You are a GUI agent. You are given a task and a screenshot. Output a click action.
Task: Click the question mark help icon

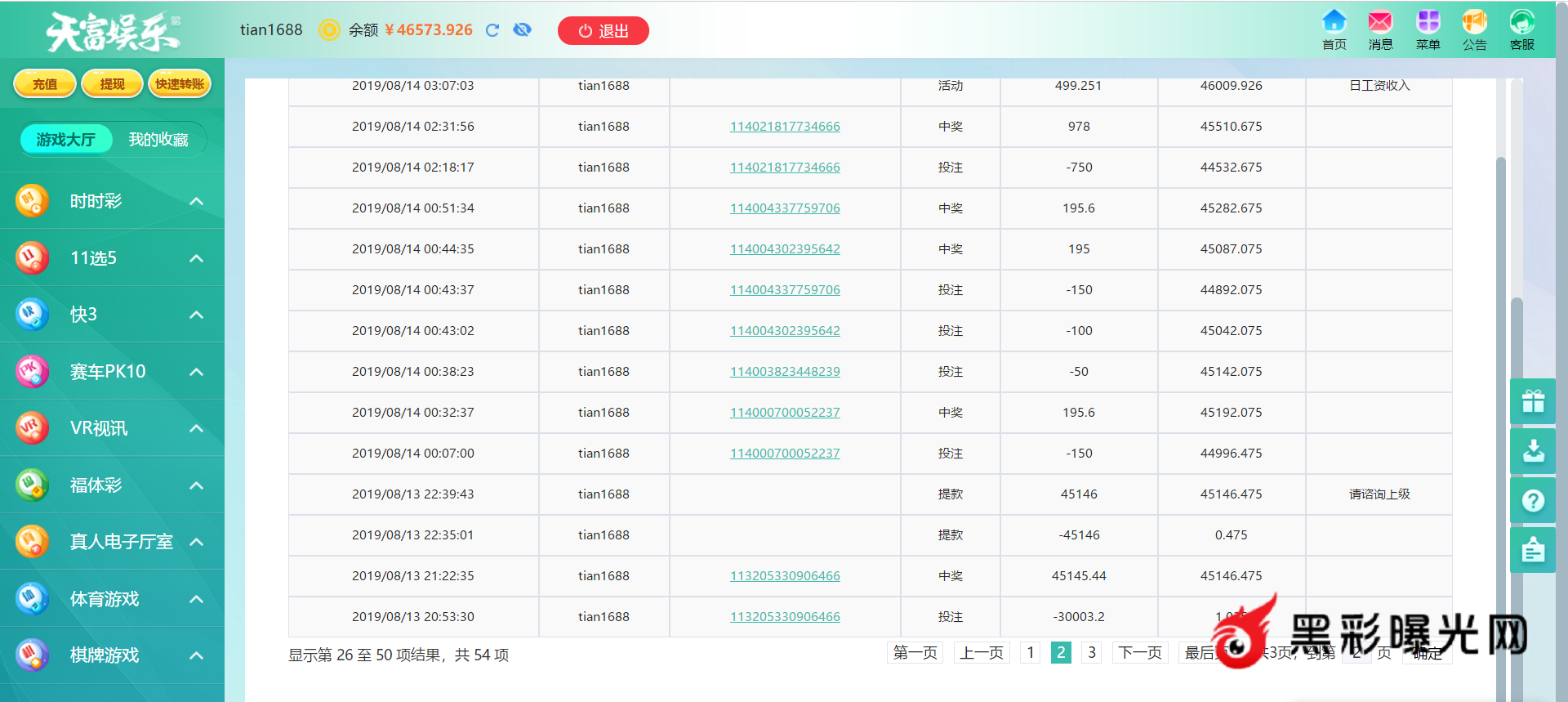1533,500
